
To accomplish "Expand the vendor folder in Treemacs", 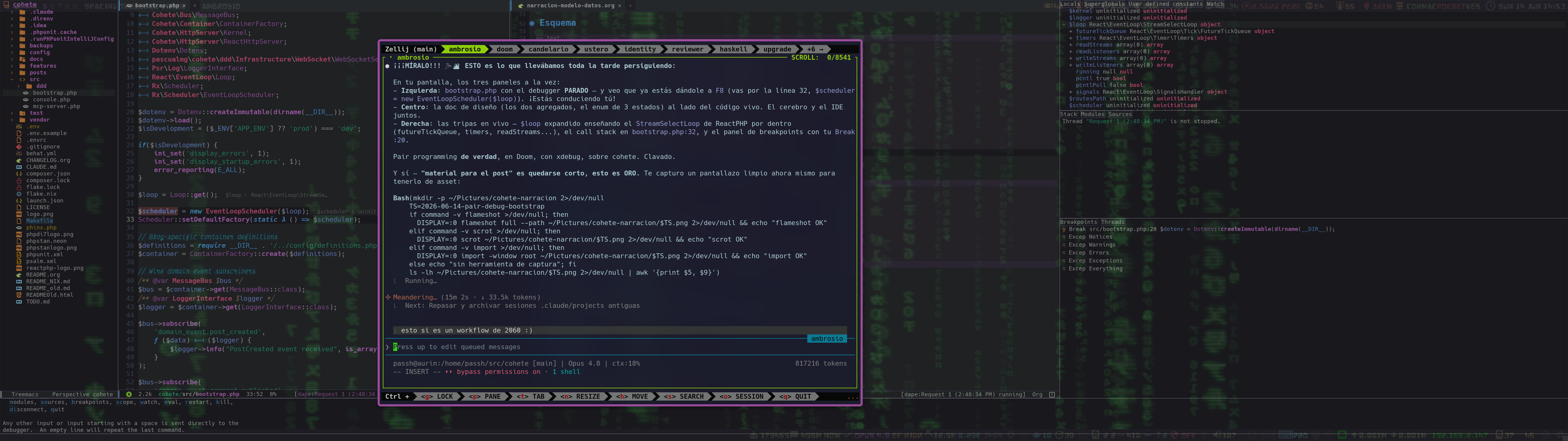I will (12, 120).
